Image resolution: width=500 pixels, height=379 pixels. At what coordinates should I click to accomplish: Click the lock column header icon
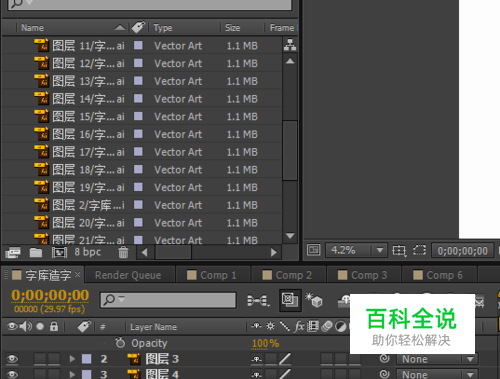click(54, 326)
